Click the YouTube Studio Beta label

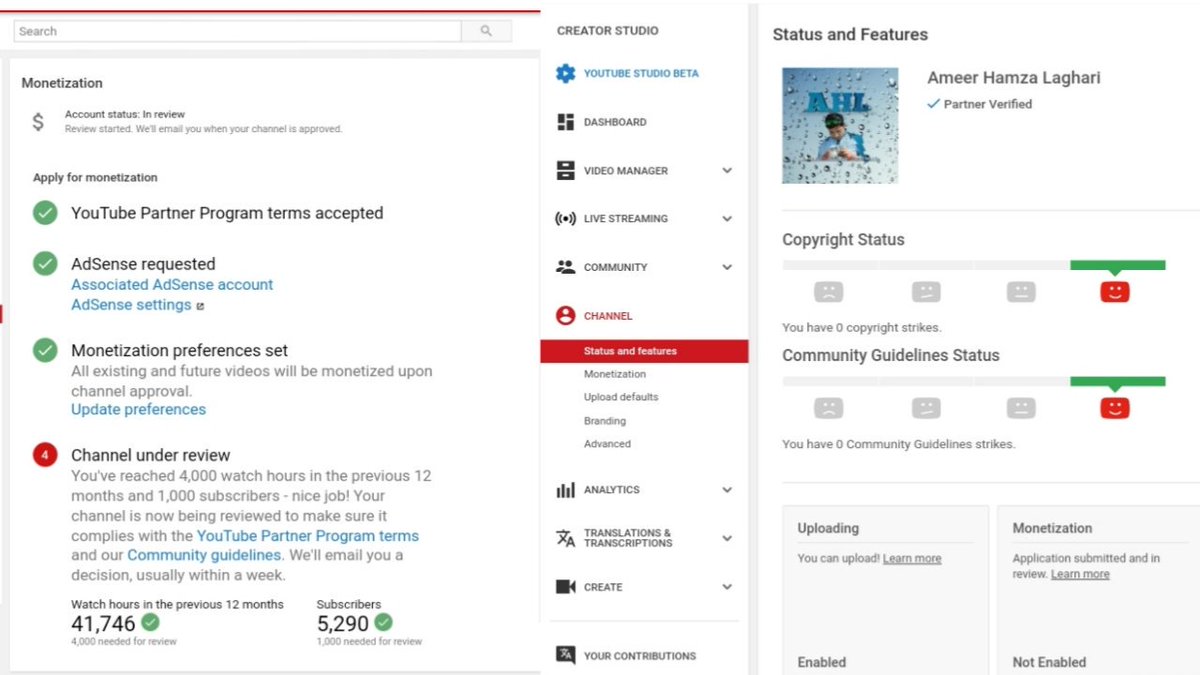641,73
